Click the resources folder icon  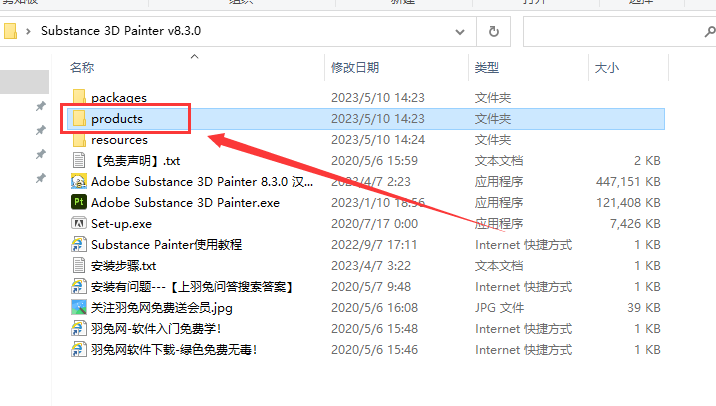(79, 139)
